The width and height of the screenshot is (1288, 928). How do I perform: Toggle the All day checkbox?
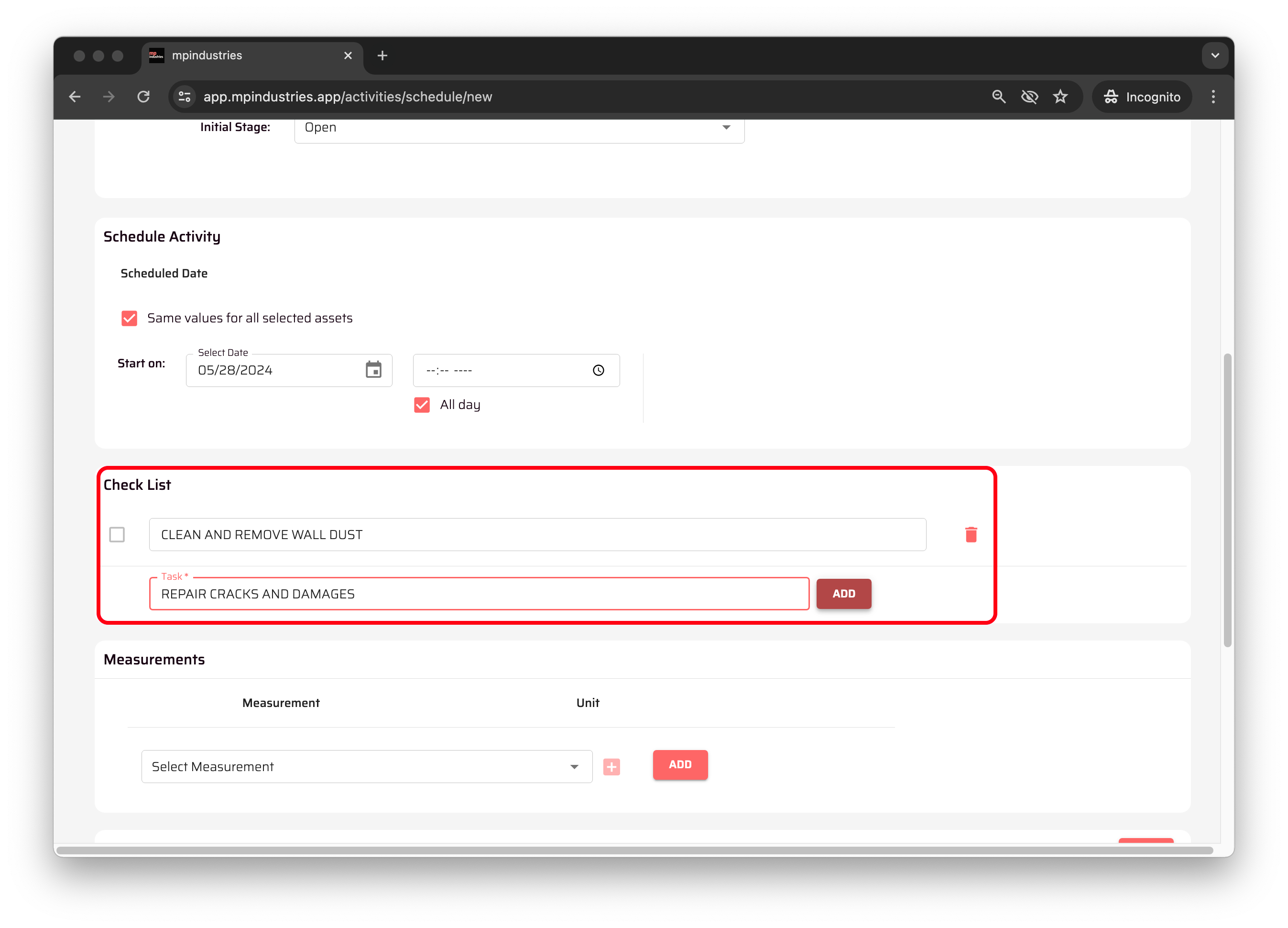(421, 405)
